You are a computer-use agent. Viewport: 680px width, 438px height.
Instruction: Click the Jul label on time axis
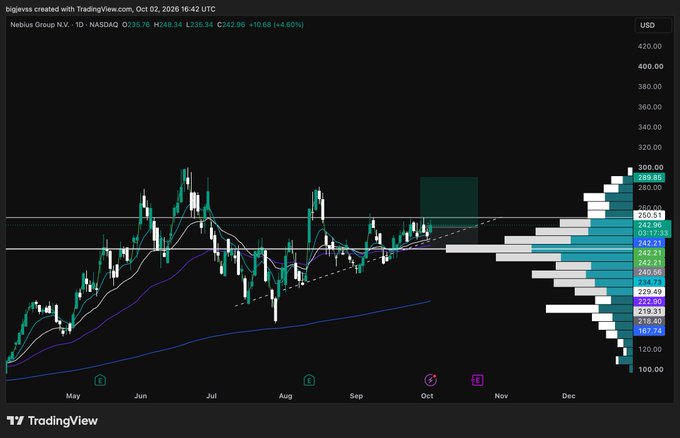[x=211, y=396]
